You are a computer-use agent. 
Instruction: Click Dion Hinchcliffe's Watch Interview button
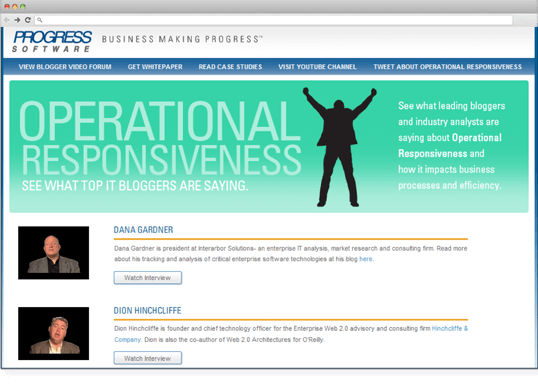click(x=148, y=358)
